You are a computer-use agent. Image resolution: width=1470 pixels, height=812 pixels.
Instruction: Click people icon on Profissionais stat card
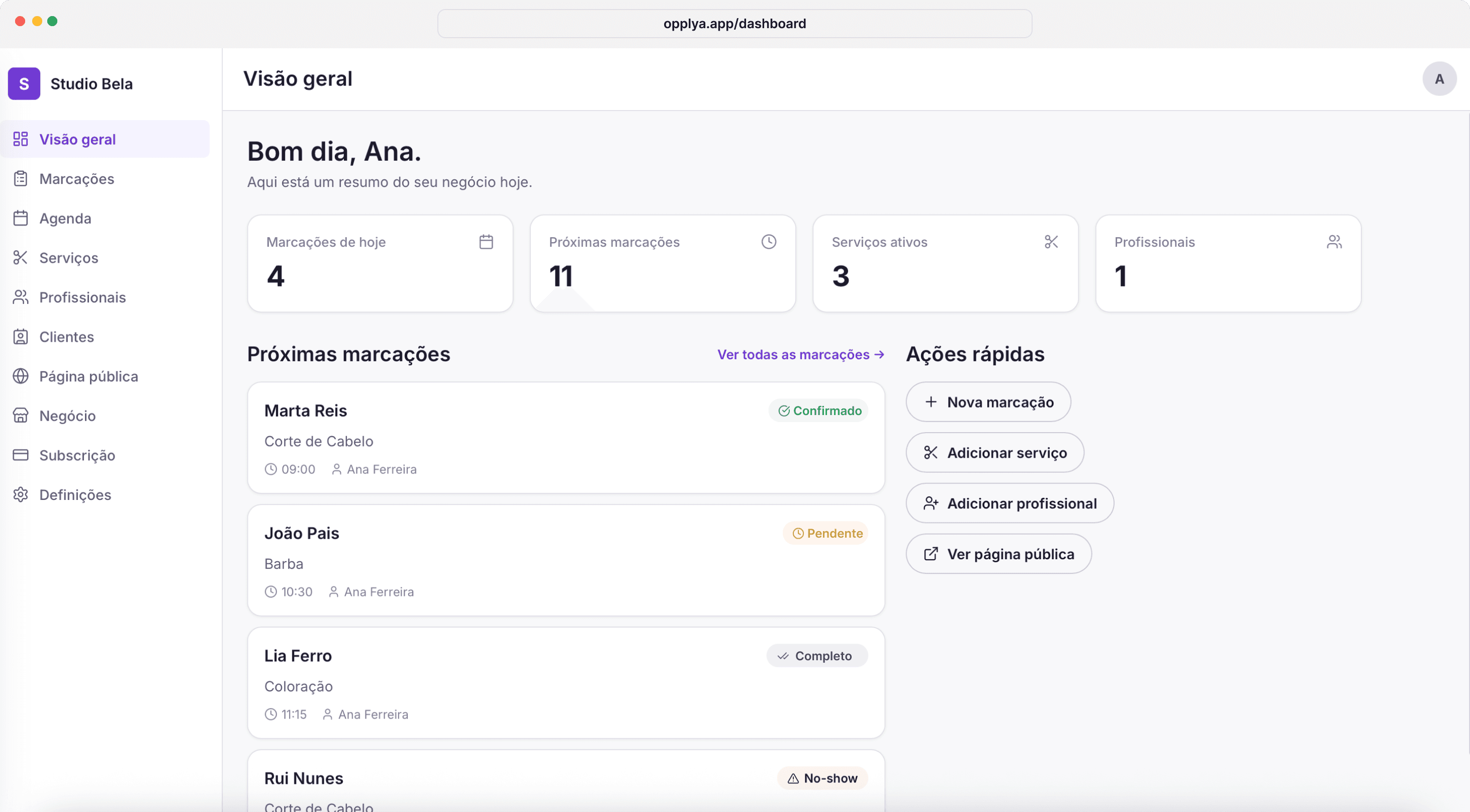[1334, 242]
